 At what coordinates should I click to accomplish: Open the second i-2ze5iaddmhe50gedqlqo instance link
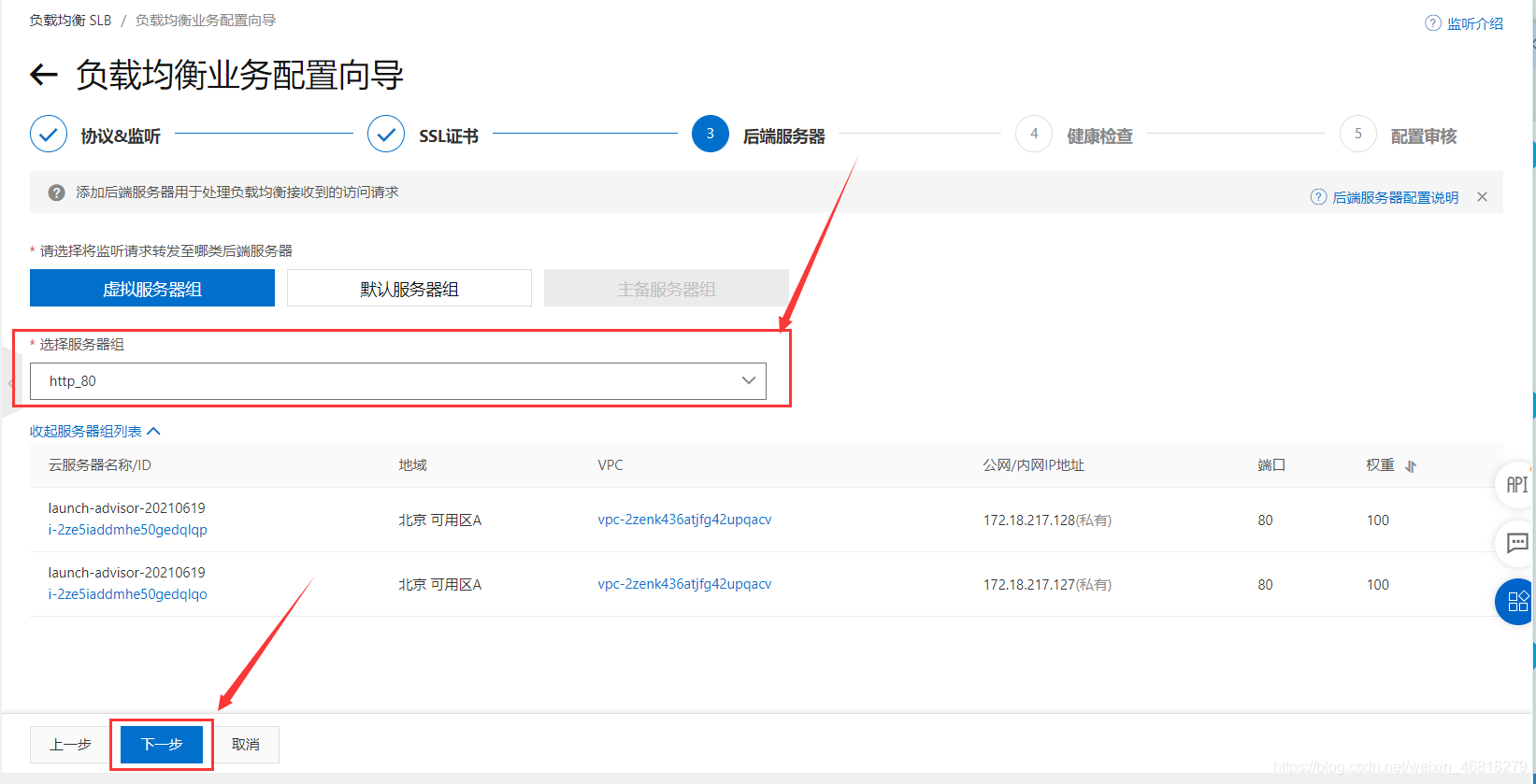pyautogui.click(x=128, y=594)
